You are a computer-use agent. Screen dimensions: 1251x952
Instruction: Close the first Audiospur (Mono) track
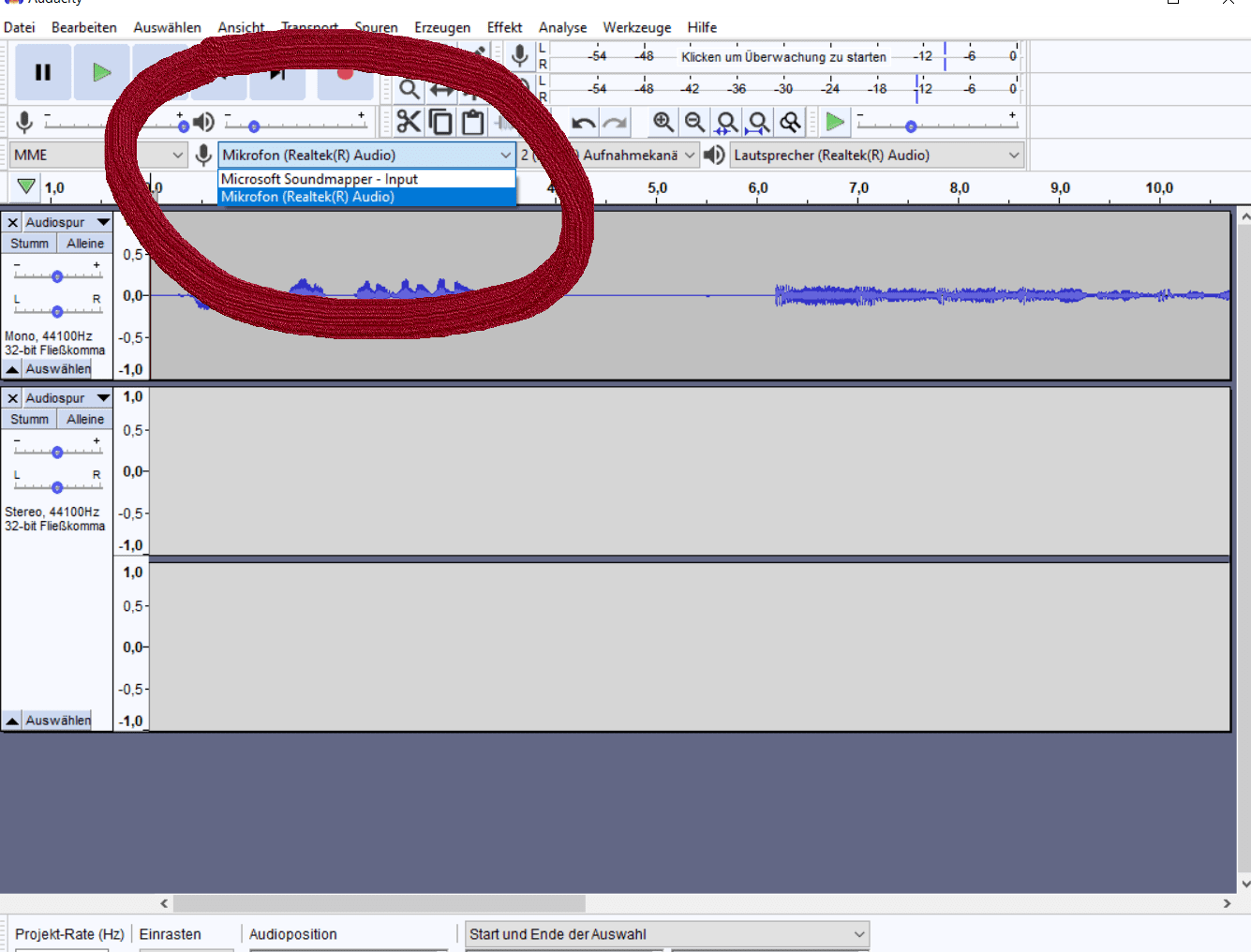(x=12, y=222)
